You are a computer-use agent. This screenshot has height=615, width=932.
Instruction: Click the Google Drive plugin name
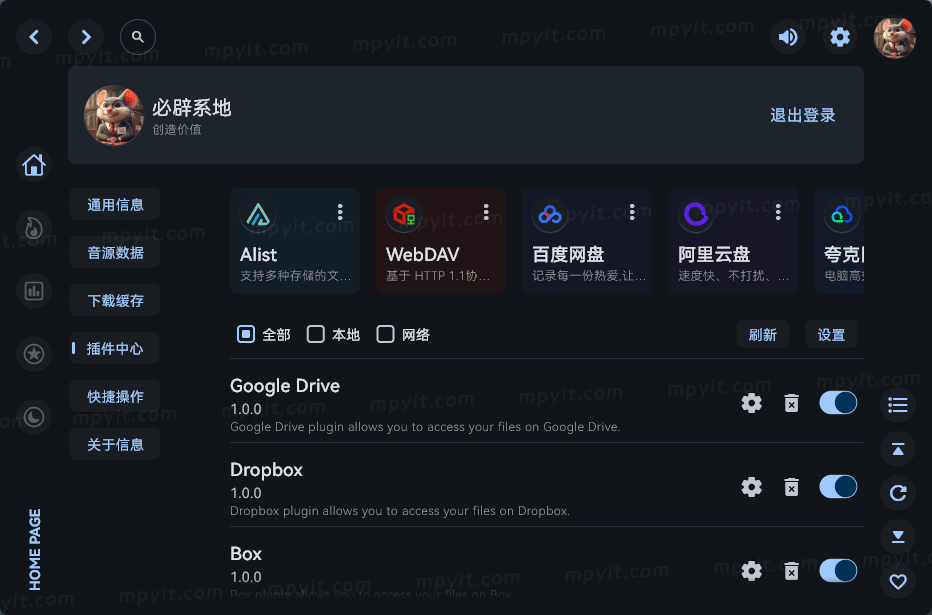click(285, 386)
